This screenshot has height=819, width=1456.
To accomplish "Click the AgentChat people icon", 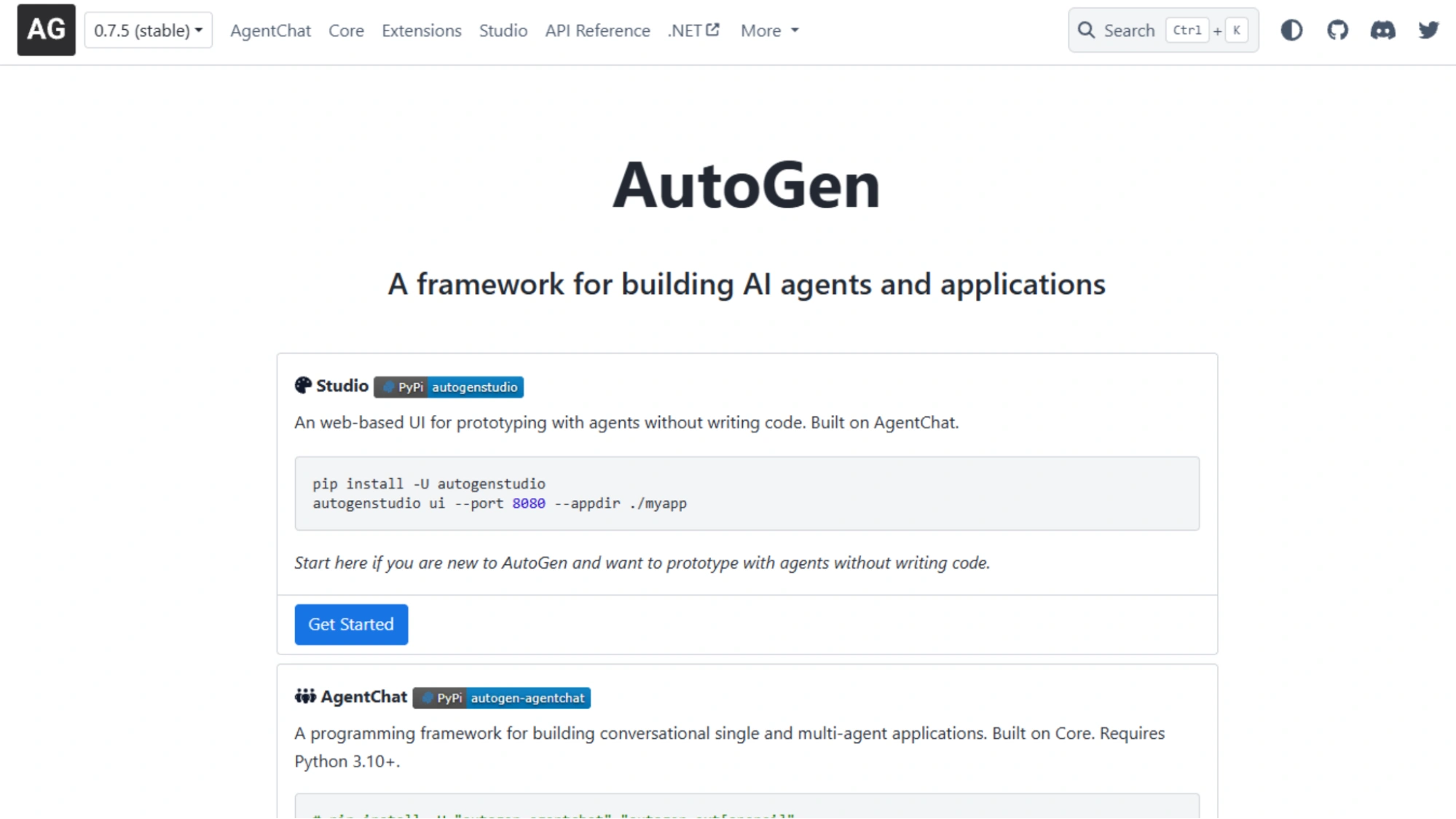I will click(x=305, y=697).
